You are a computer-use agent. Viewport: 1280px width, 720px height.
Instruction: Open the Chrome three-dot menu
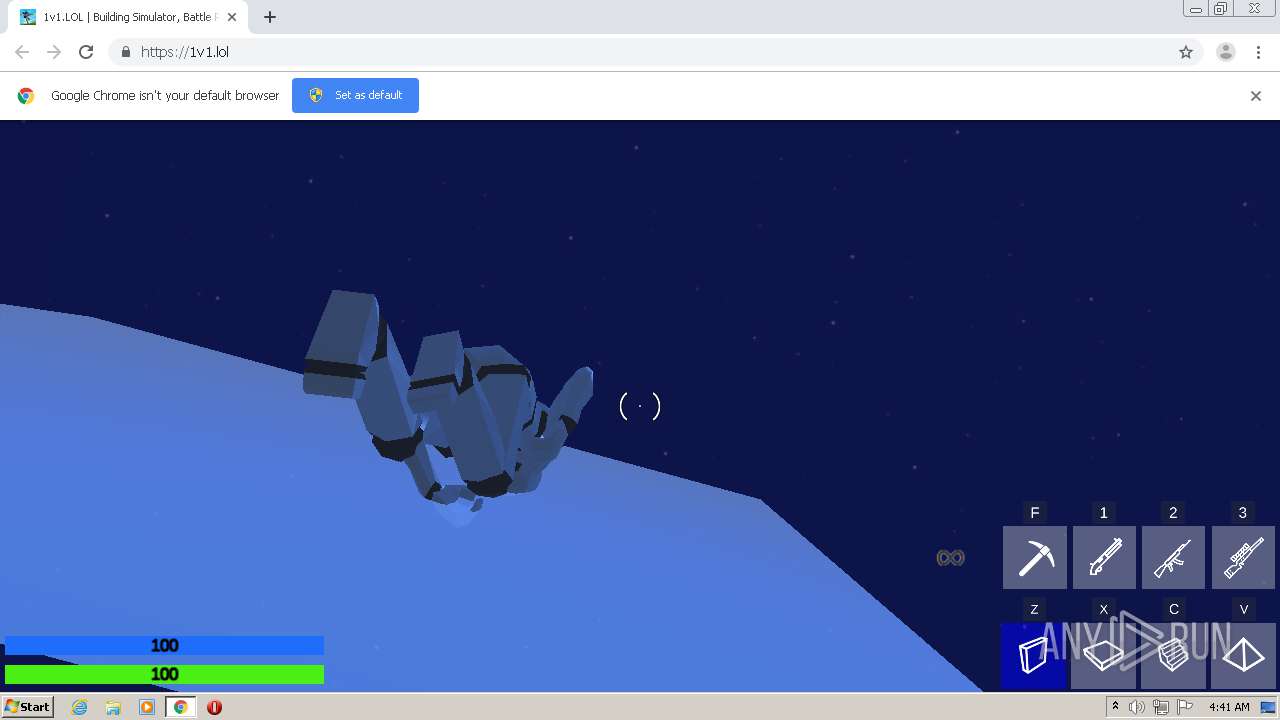pos(1258,52)
